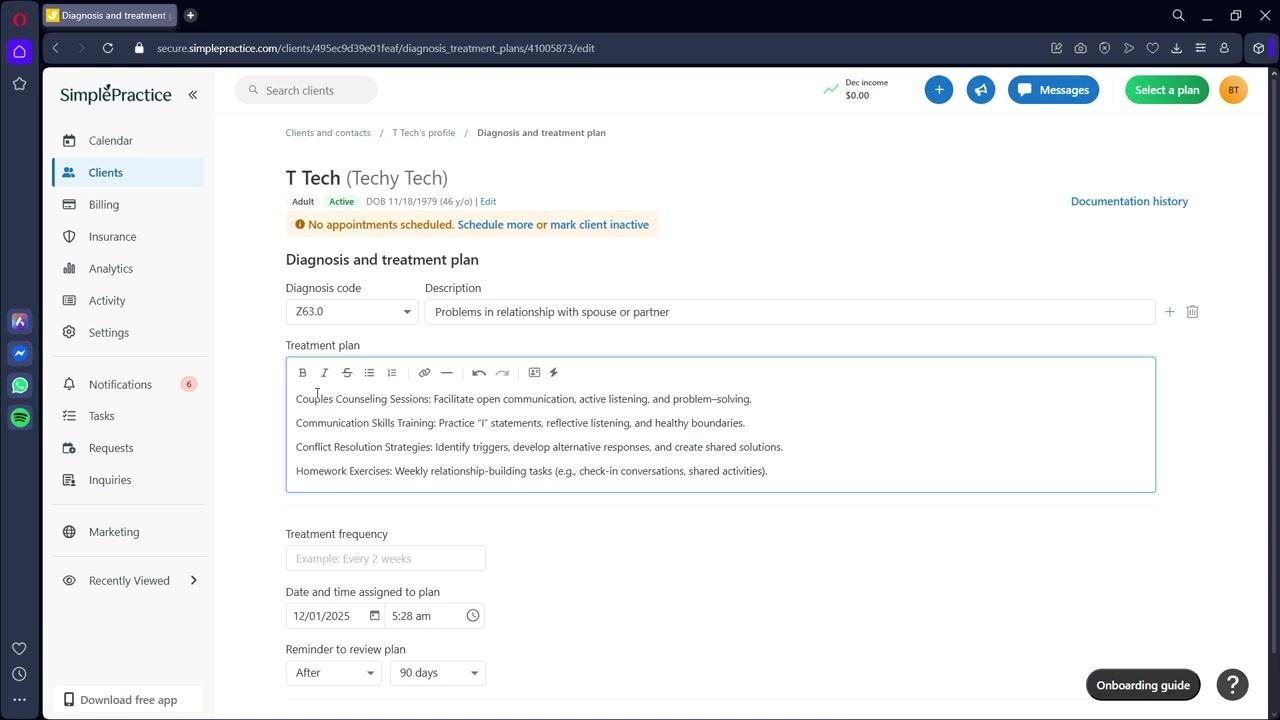Insert horizontal rule in the editor
The width and height of the screenshot is (1280, 720).
[x=446, y=373]
